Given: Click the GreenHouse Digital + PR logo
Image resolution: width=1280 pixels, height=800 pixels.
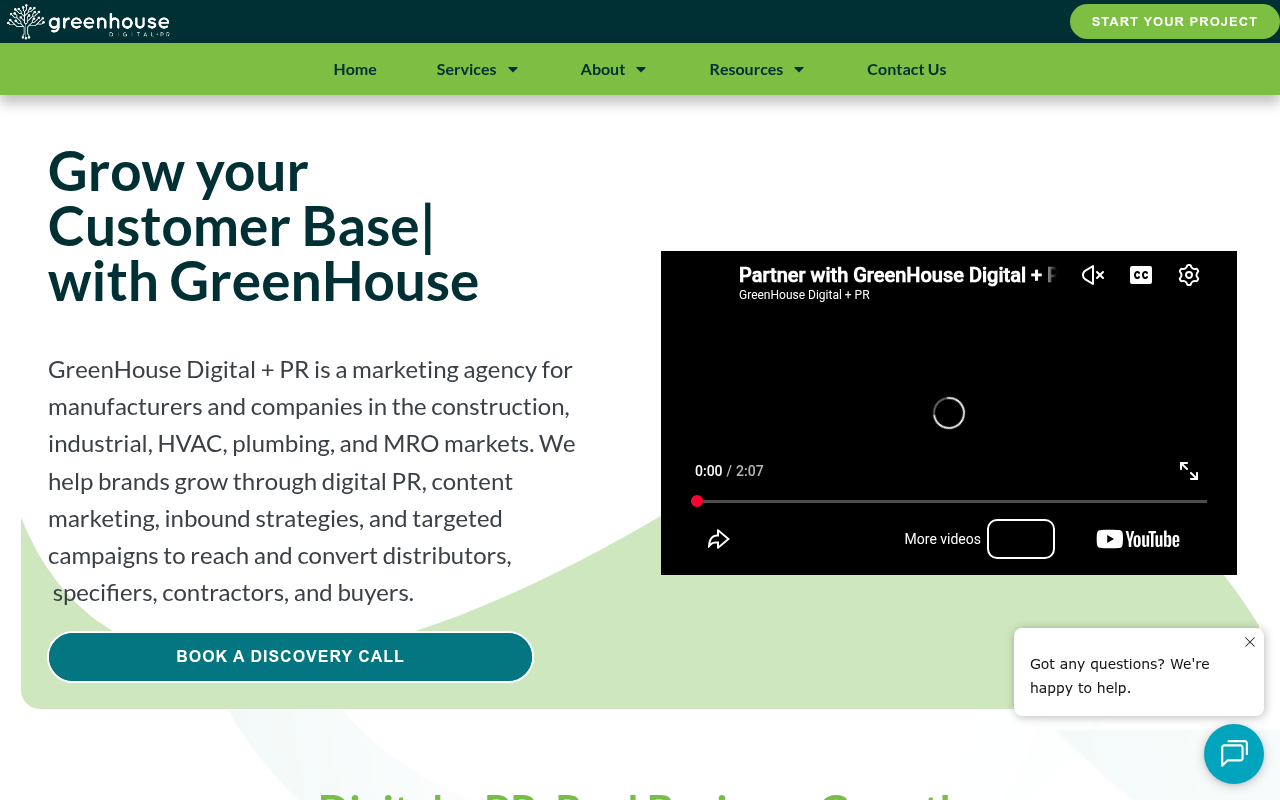Looking at the screenshot, I should (x=88, y=21).
